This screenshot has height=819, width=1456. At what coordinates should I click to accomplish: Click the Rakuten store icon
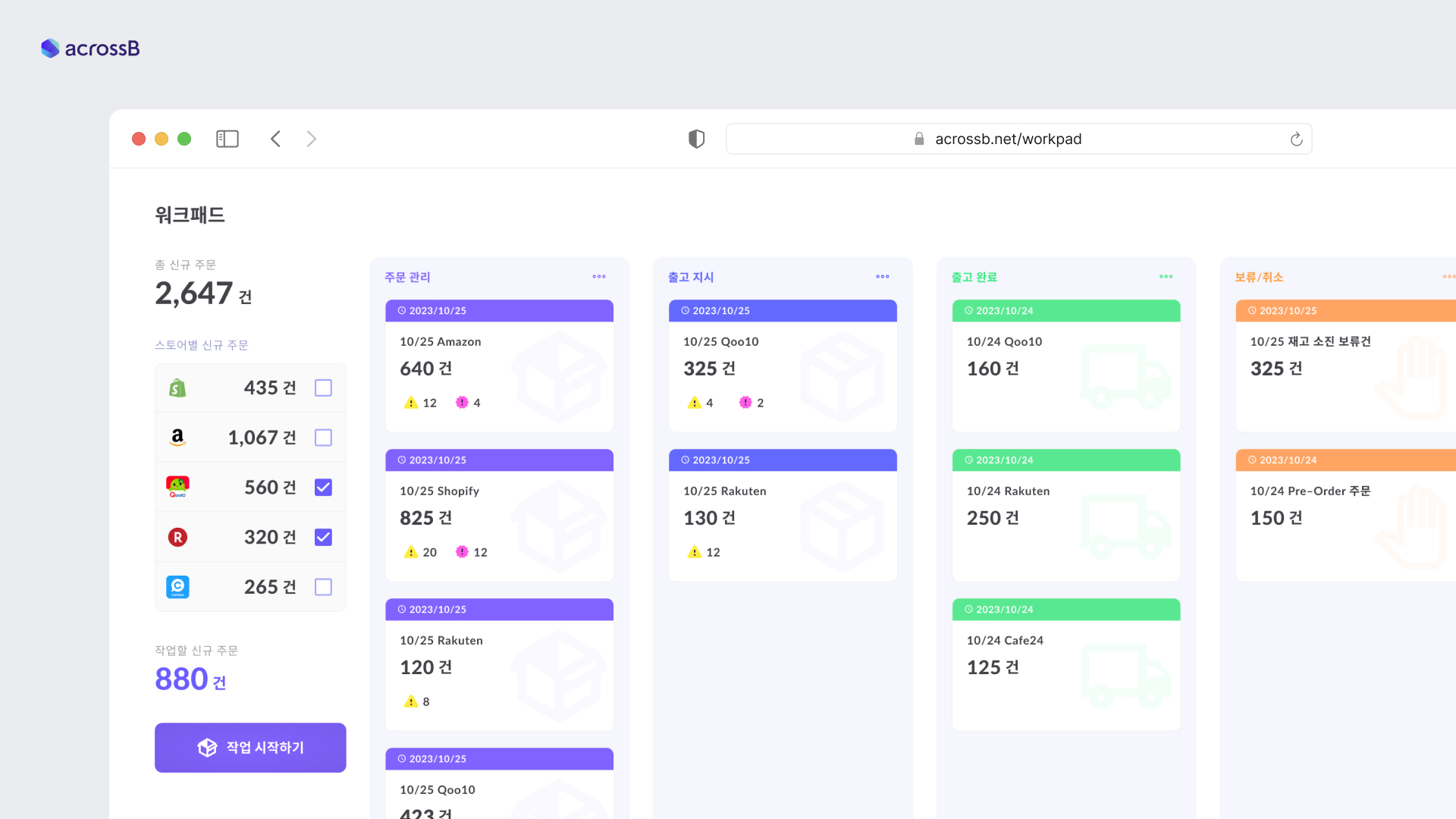[x=177, y=537]
